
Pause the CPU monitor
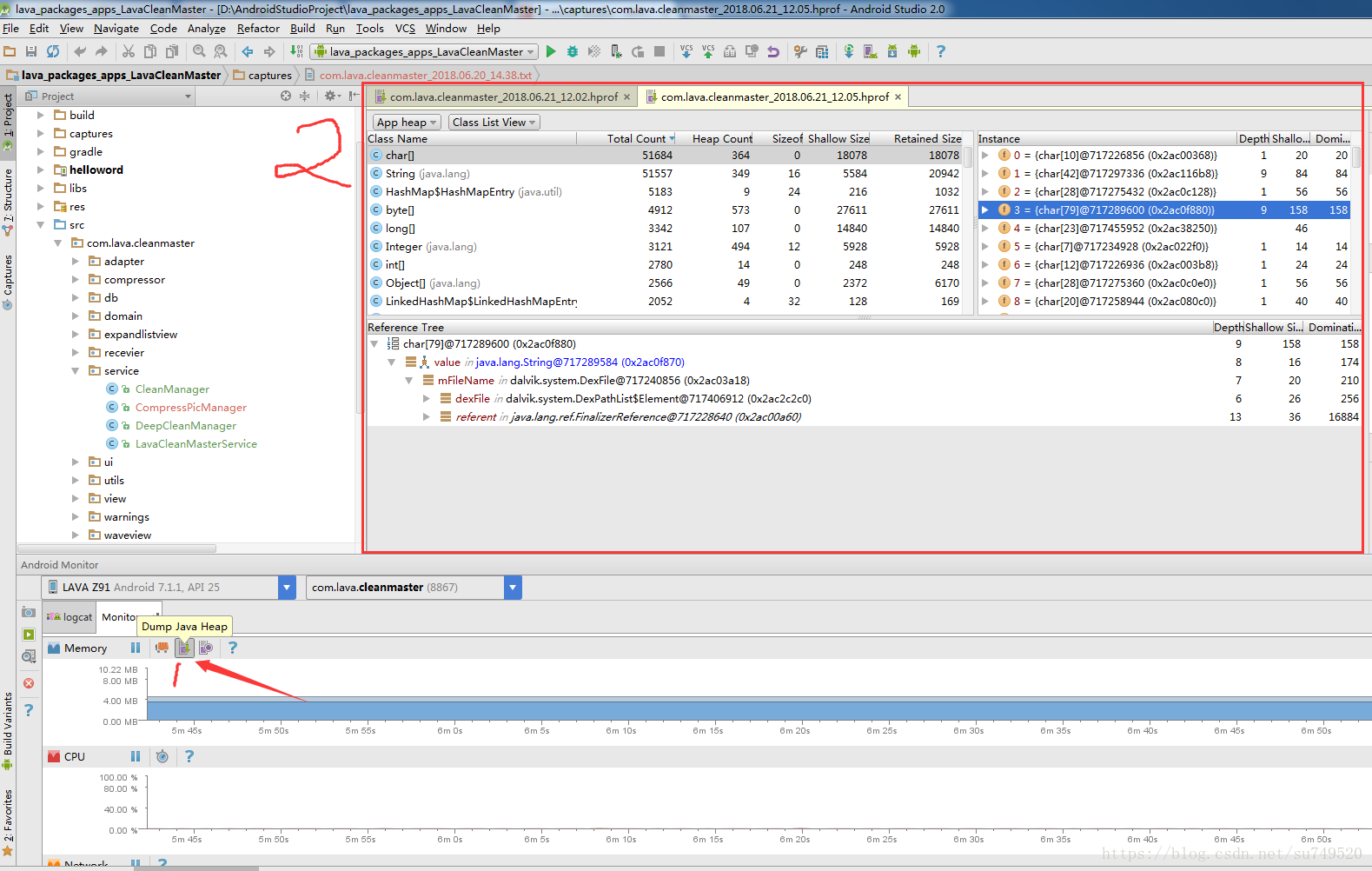136,756
